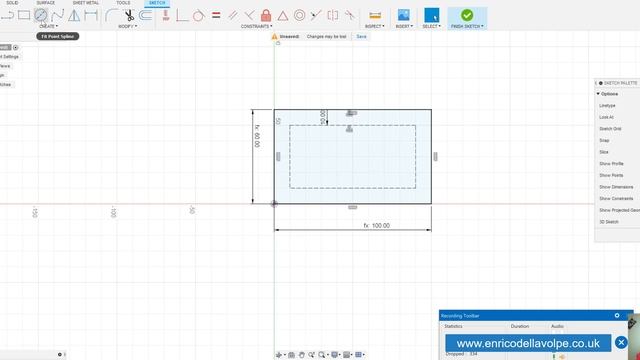Expand the FINISH SKETCH dropdown
Image resolution: width=640 pixels, height=360 pixels.
click(x=467, y=26)
